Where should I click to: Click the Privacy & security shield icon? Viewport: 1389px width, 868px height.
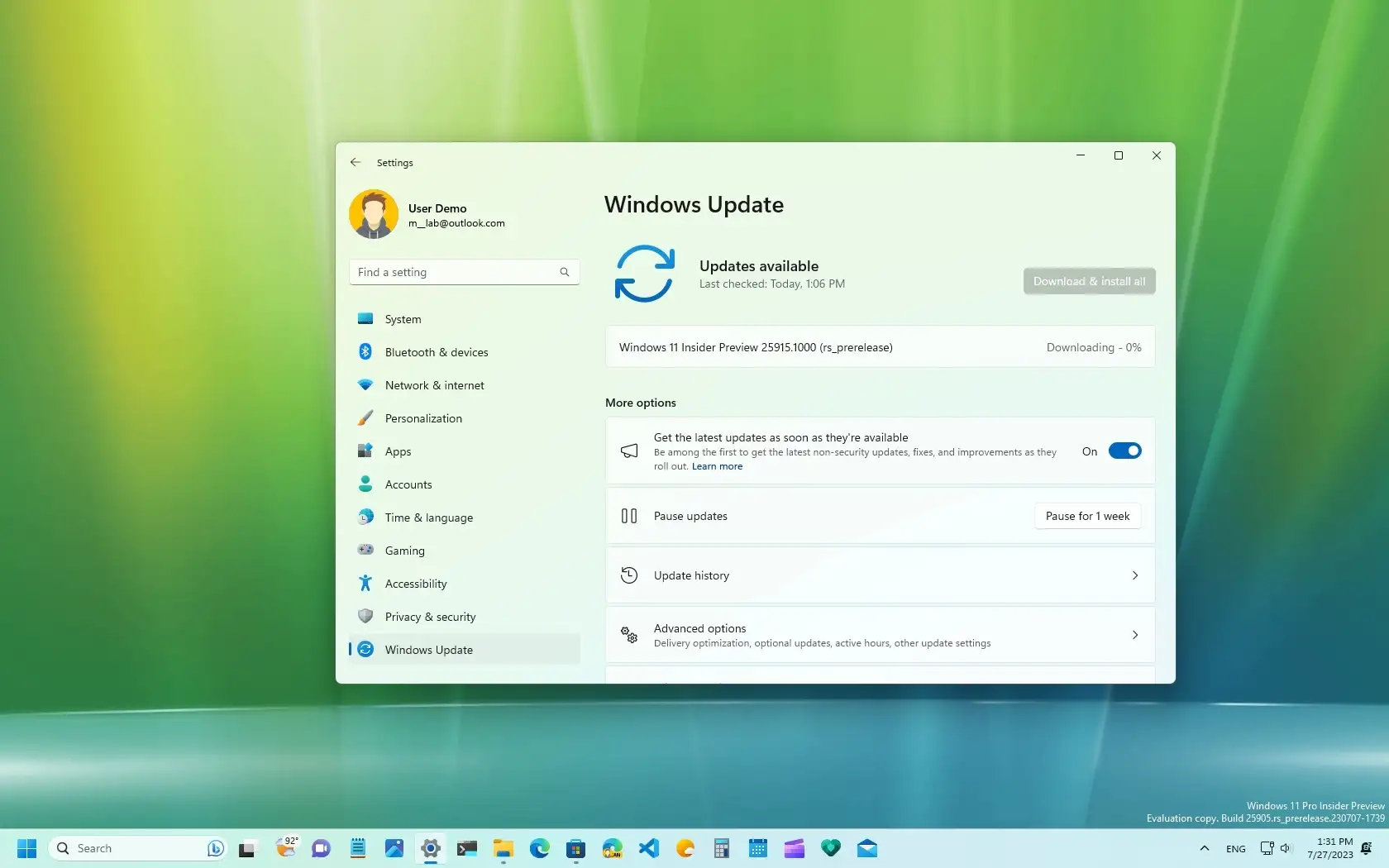tap(365, 616)
